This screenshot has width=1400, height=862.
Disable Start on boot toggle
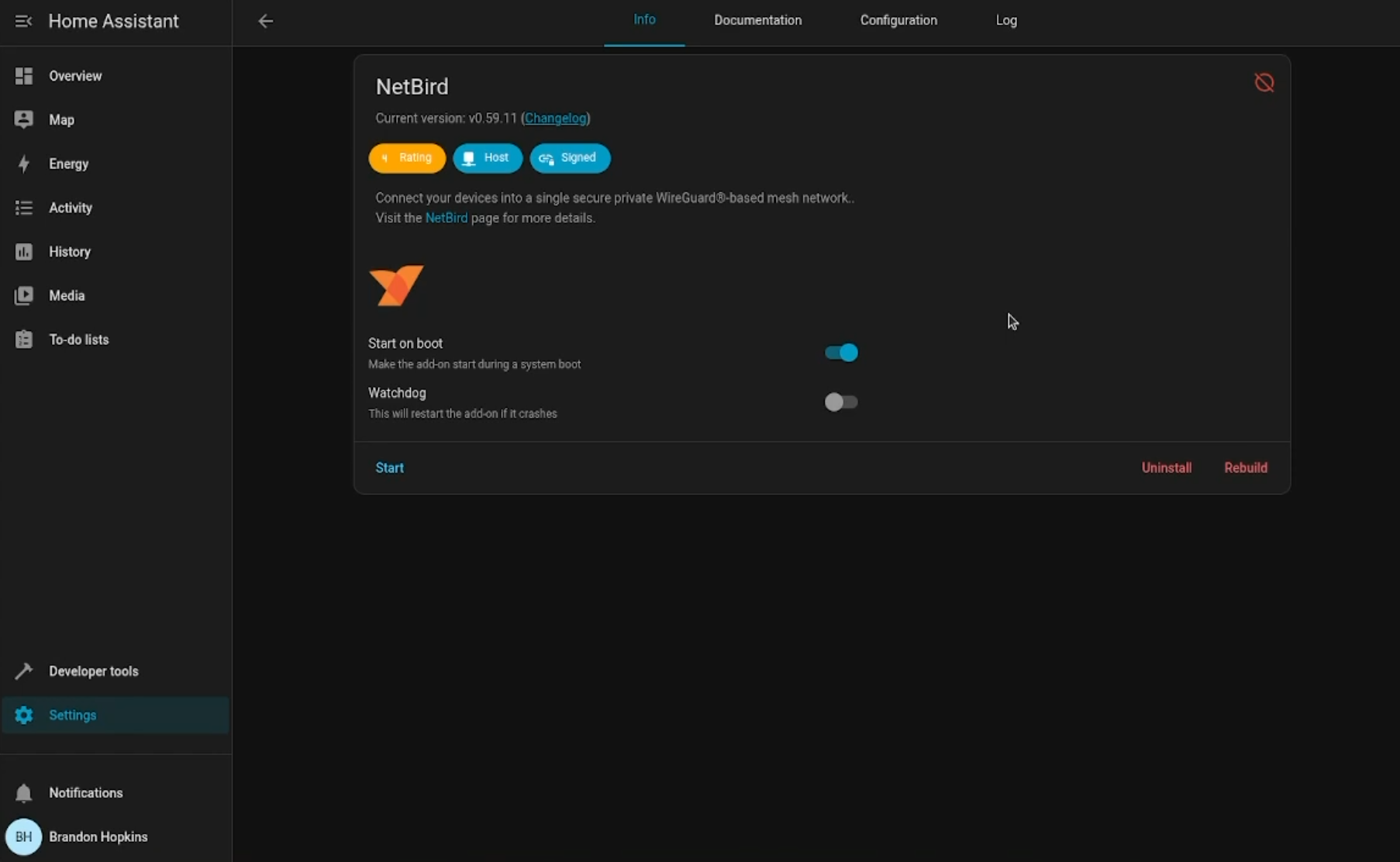point(841,353)
